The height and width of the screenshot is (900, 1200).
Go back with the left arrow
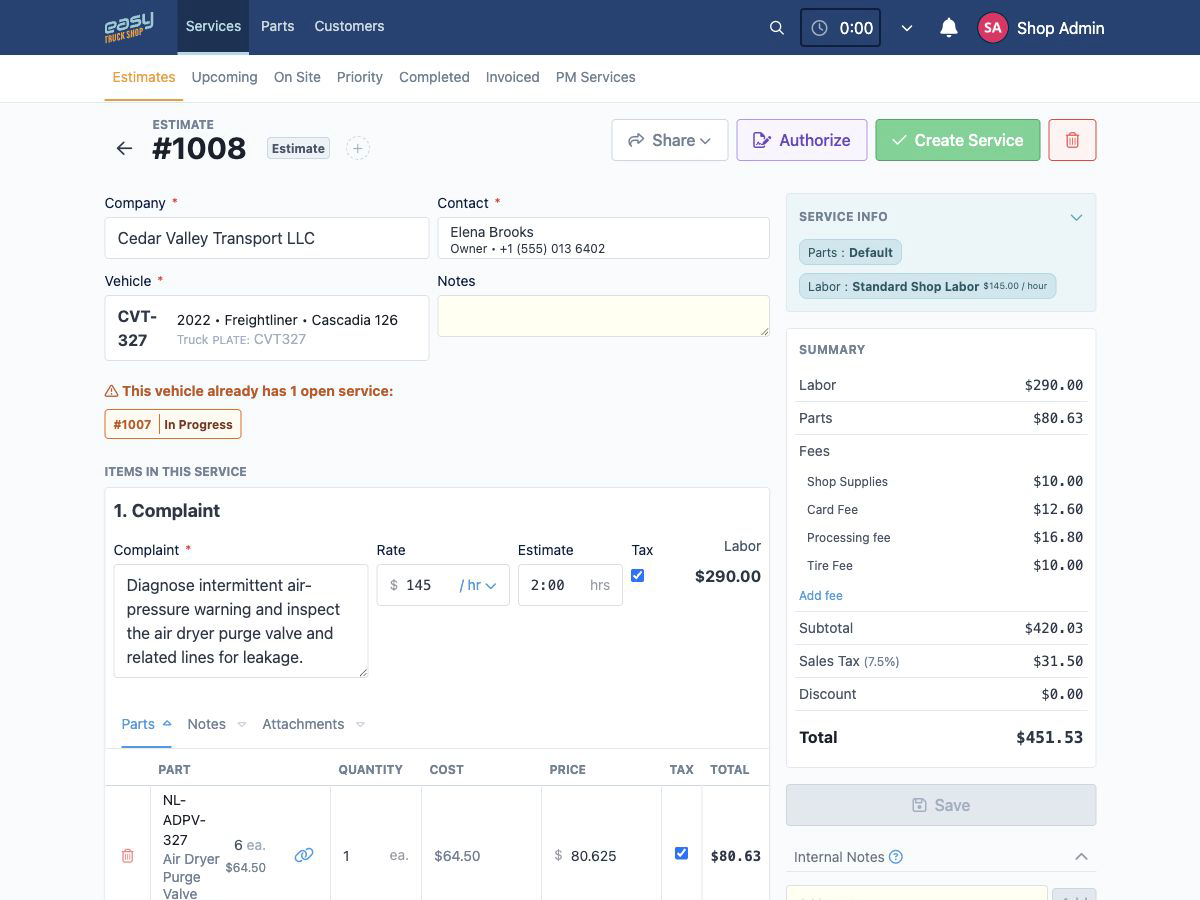[x=124, y=148]
